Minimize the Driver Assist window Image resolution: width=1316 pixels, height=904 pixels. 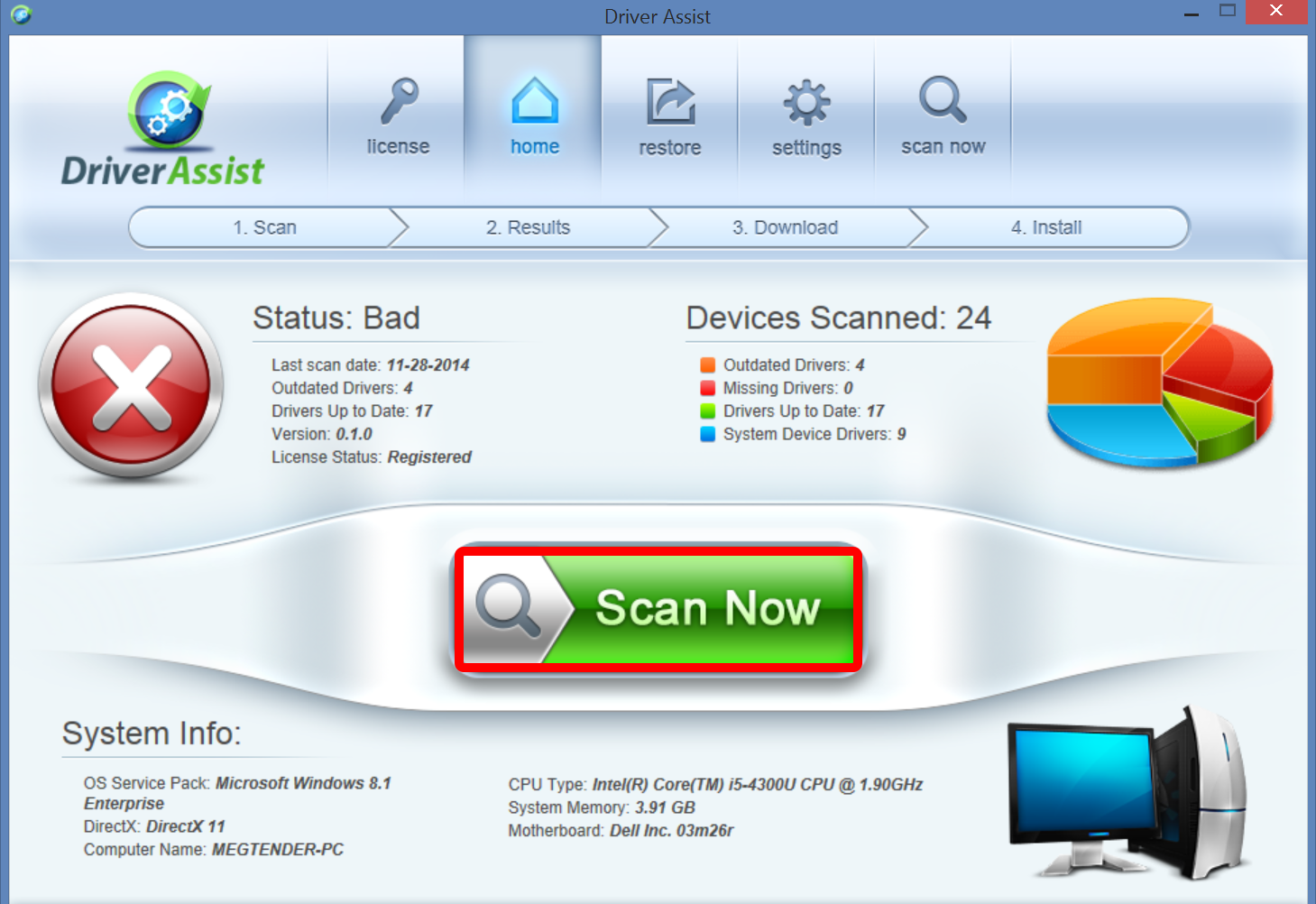(1192, 13)
